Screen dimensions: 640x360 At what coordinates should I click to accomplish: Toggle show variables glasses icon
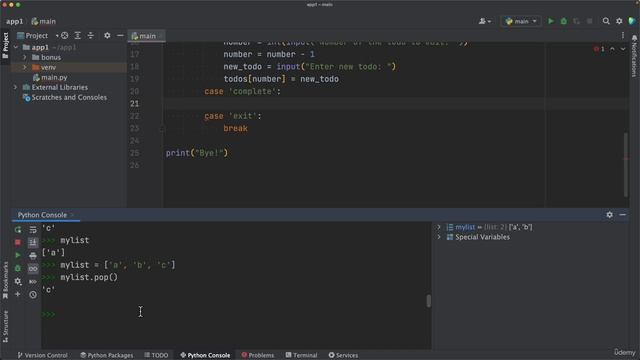pos(33,269)
